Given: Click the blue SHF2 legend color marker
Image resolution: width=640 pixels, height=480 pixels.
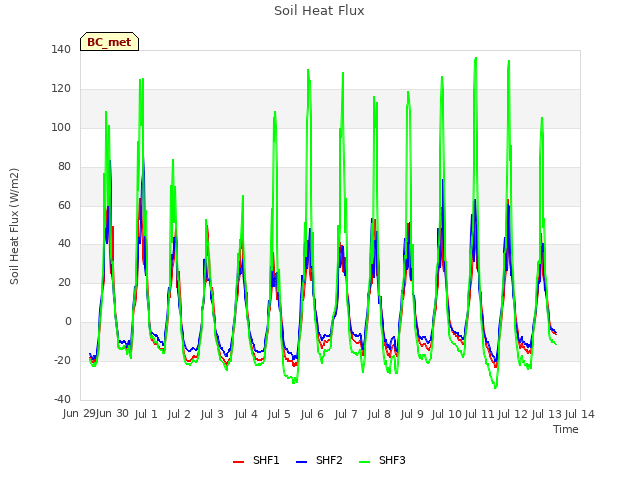Looking at the screenshot, I should pos(301,462).
